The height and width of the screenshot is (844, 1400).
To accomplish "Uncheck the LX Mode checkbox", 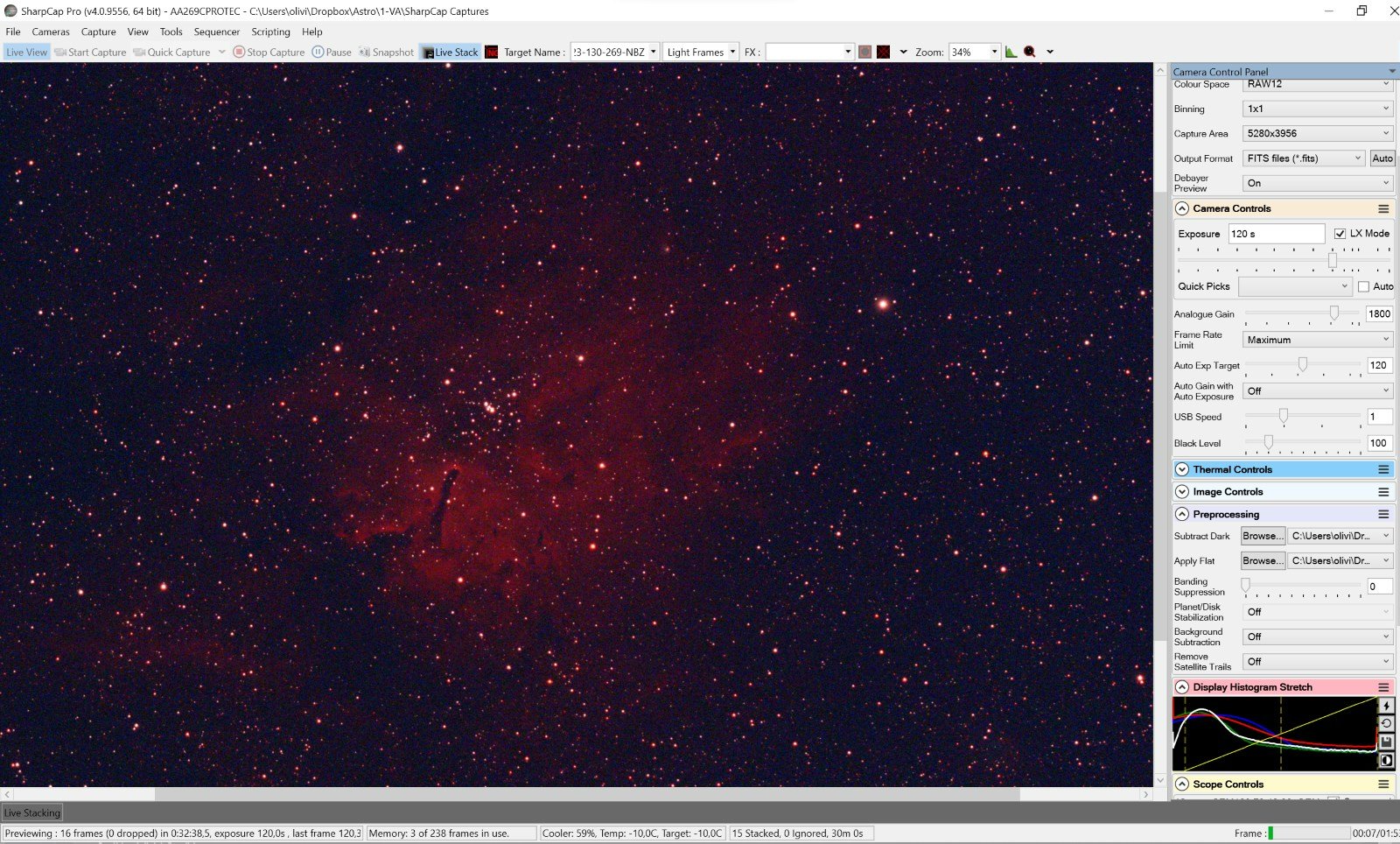I will click(1340, 234).
